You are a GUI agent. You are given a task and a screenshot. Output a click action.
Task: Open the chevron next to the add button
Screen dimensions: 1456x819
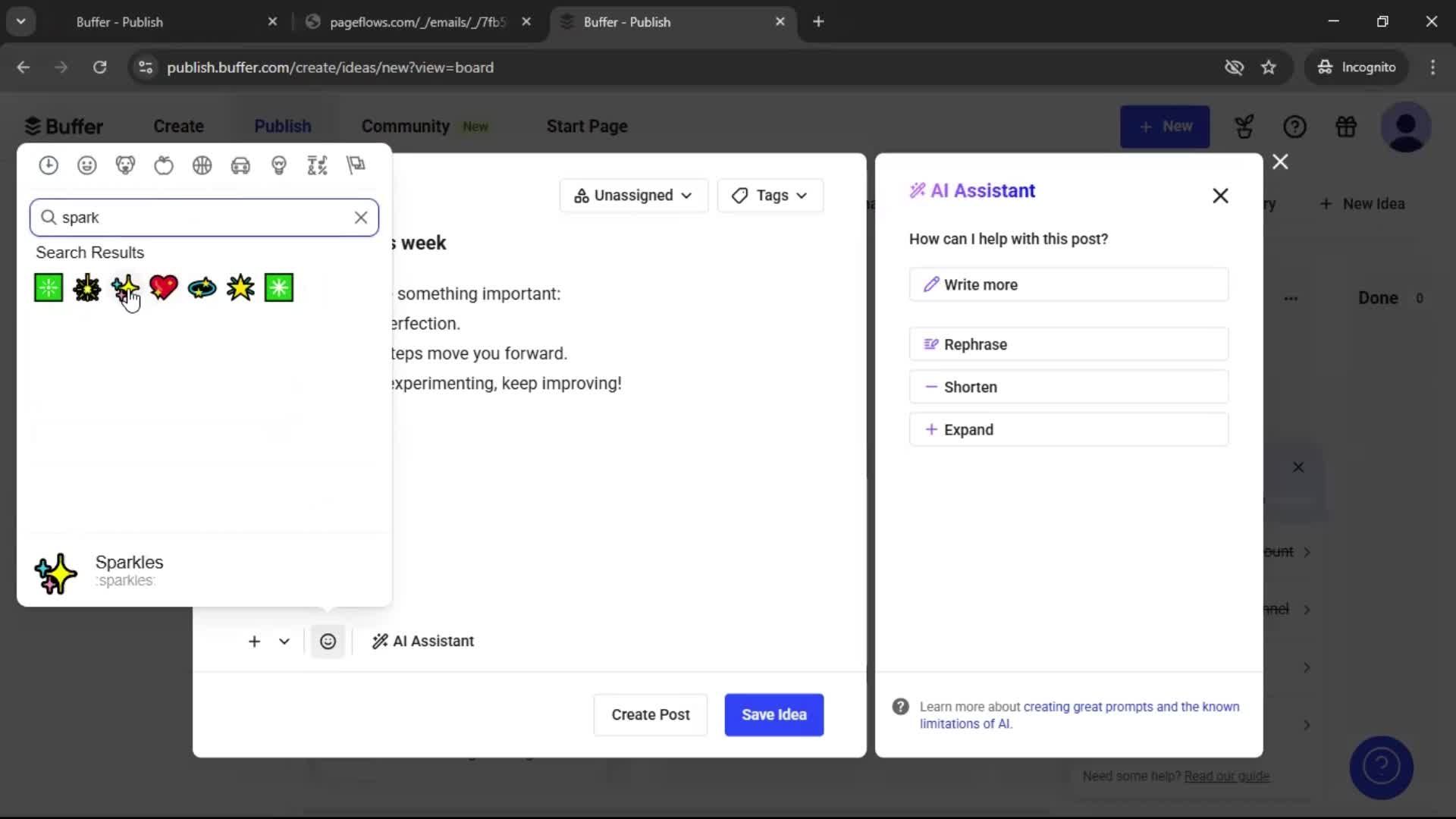(x=284, y=641)
